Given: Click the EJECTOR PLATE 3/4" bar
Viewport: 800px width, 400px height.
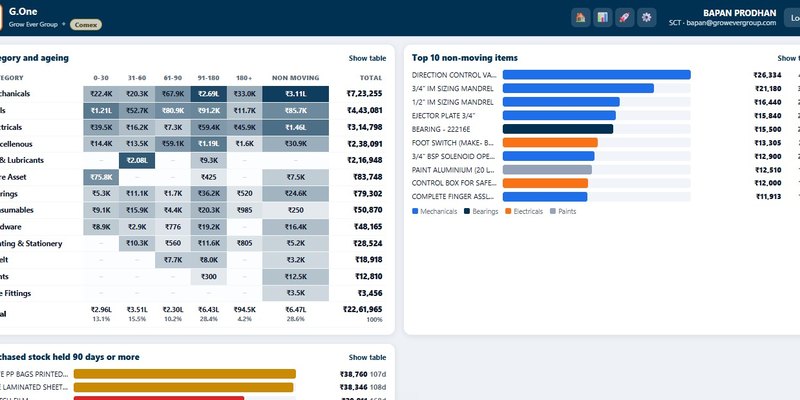Looking at the screenshot, I should (559, 115).
